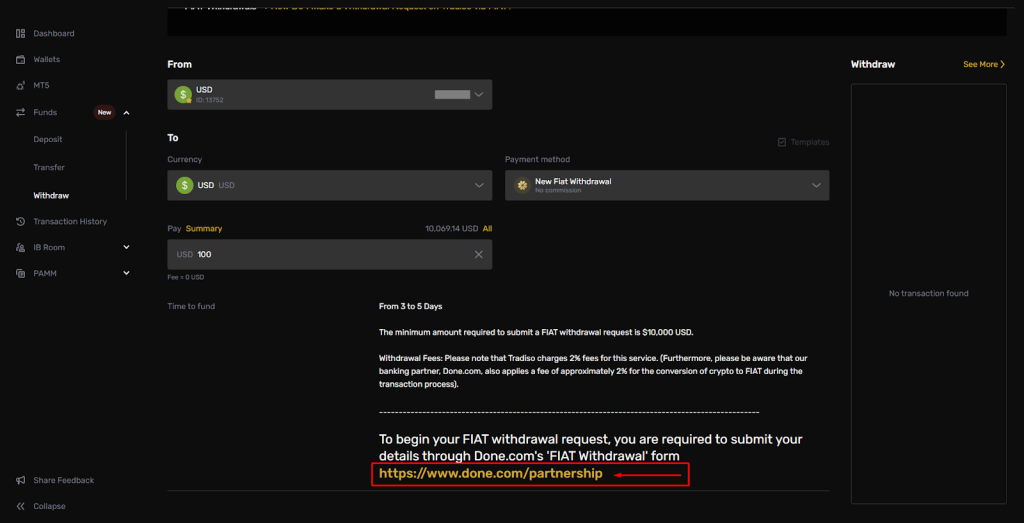
Task: Click the Dashboard icon in sidebar
Action: 21,34
